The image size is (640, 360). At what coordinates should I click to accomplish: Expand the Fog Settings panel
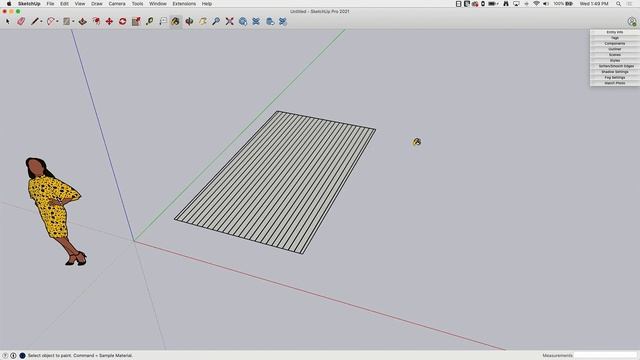click(615, 77)
